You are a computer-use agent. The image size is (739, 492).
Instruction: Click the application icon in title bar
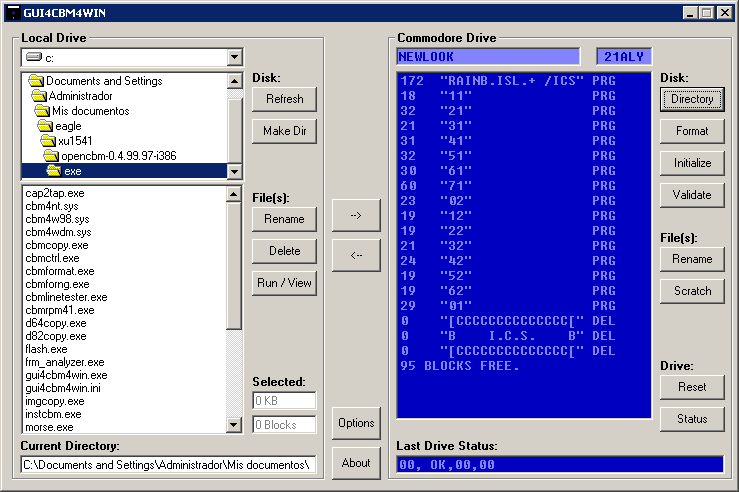point(13,12)
